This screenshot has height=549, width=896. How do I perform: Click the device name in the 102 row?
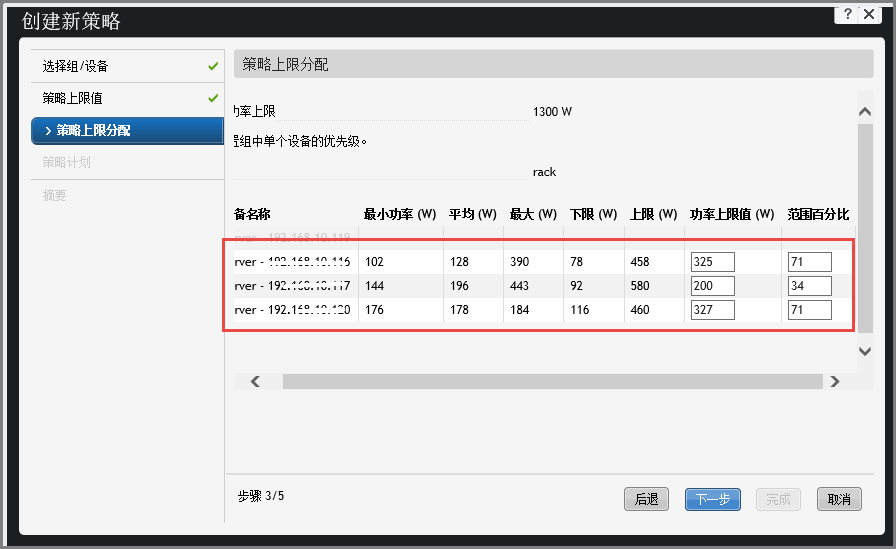(x=292, y=262)
